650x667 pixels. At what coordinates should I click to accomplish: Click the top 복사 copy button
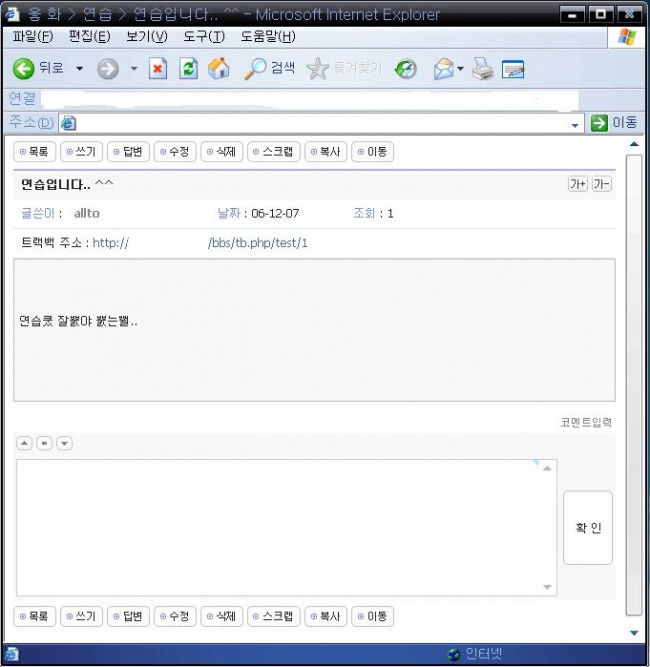click(326, 152)
